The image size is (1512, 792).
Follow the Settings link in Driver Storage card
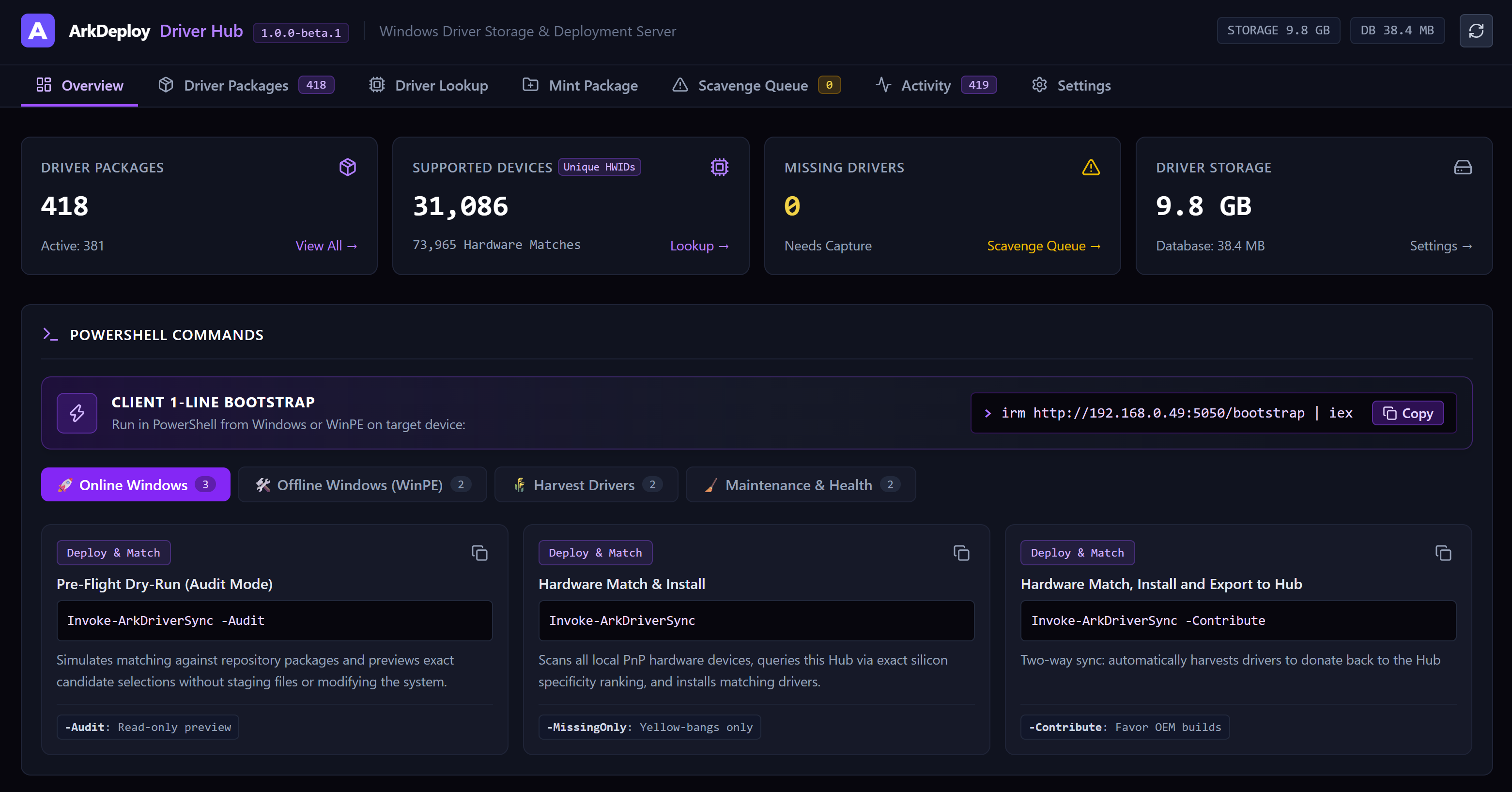[1441, 246]
